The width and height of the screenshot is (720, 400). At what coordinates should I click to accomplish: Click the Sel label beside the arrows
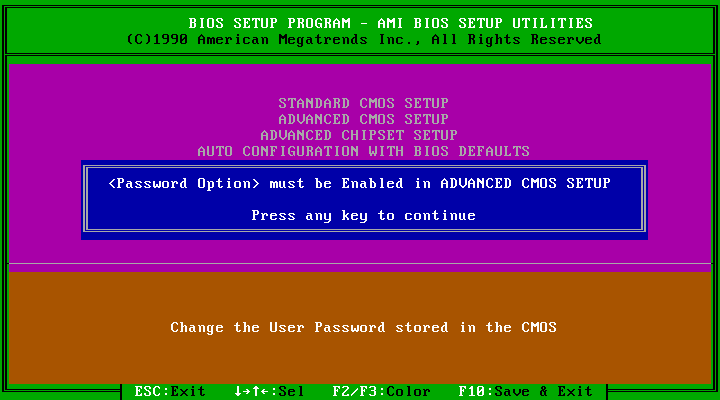(x=291, y=392)
